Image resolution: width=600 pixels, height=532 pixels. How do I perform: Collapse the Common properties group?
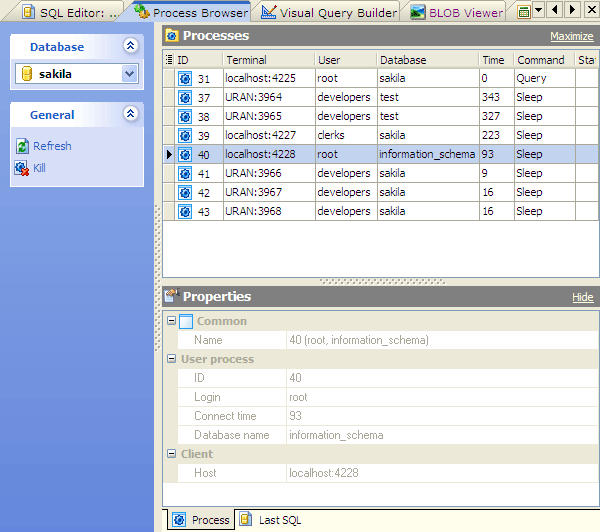pyautogui.click(x=171, y=321)
